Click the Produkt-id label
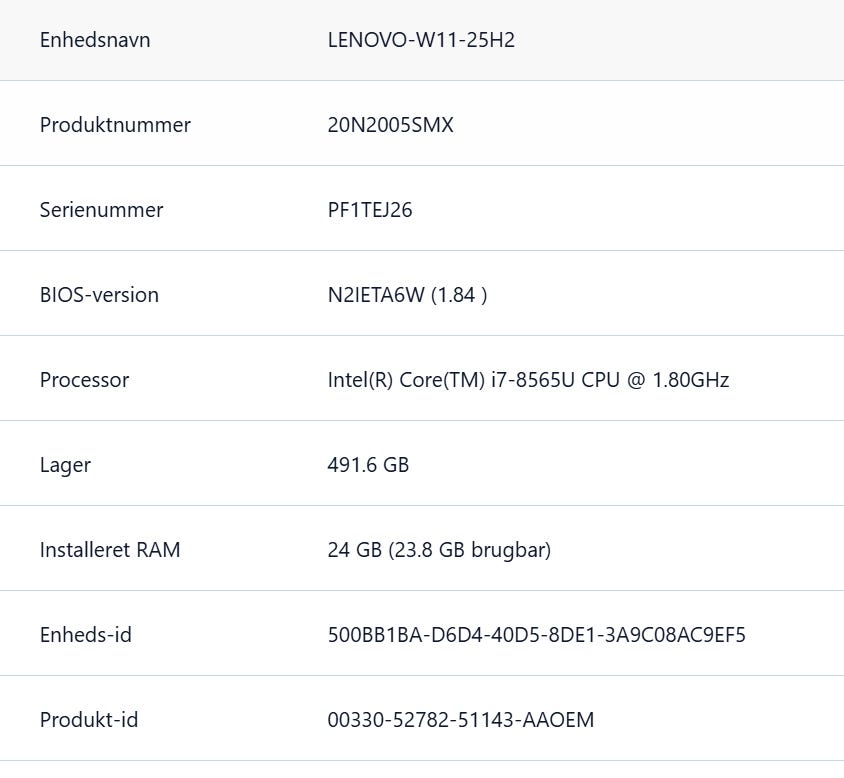844x778 pixels. 89,720
